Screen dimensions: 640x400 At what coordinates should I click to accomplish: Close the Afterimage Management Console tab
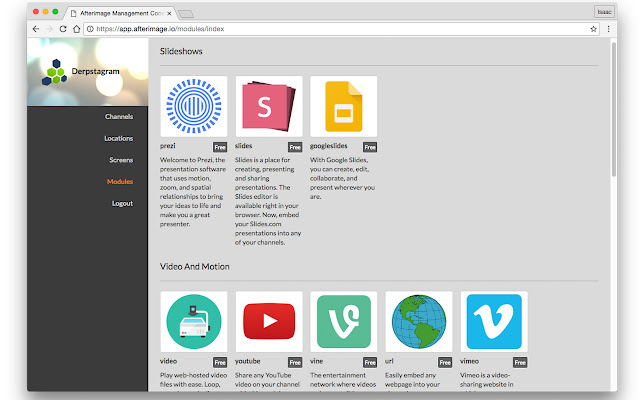coord(169,13)
